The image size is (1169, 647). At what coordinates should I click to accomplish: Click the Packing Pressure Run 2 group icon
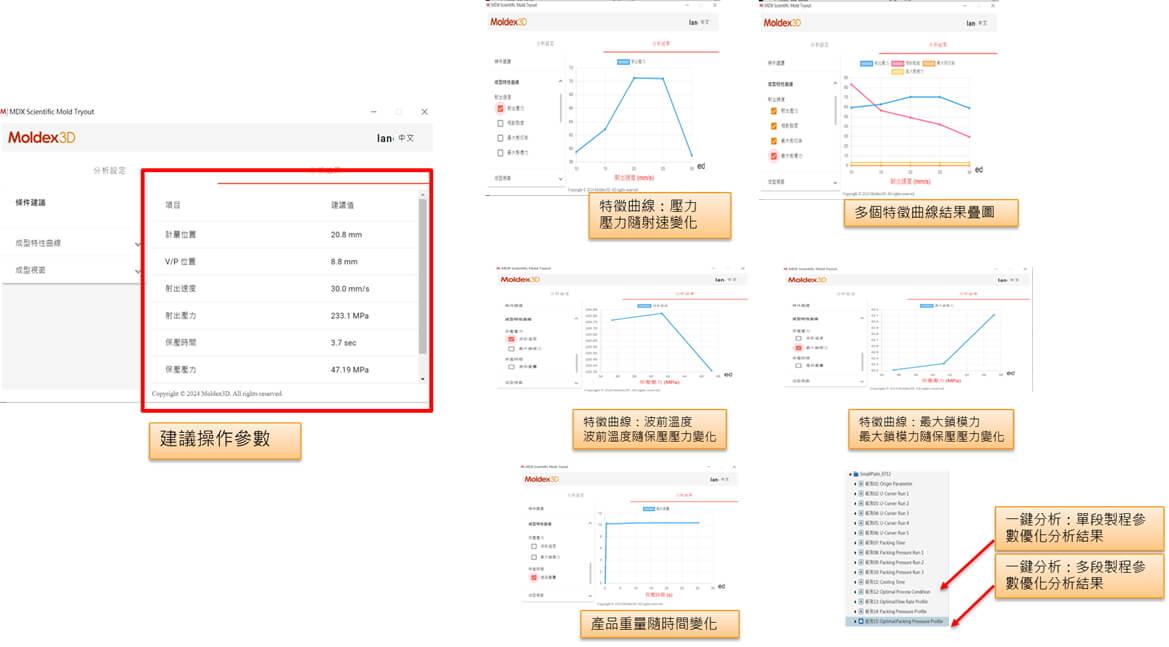(861, 562)
